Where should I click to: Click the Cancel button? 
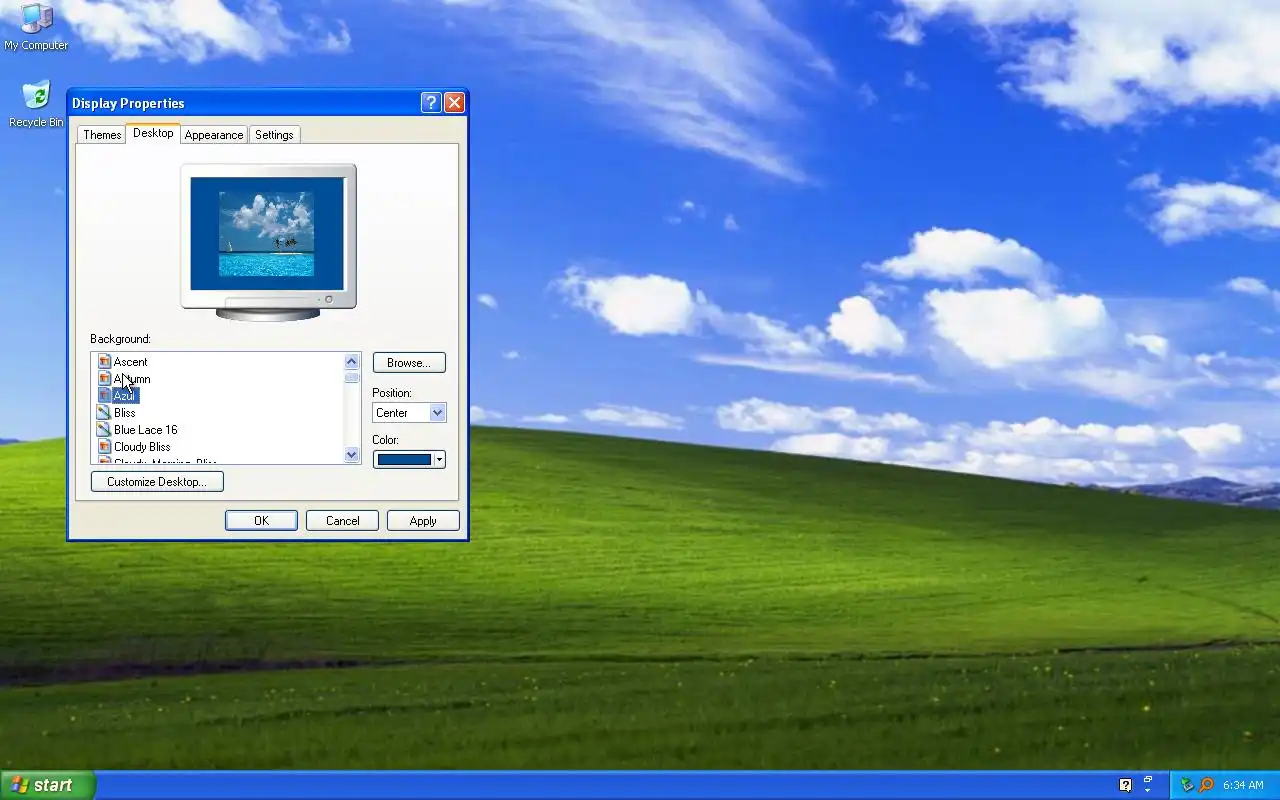click(342, 521)
